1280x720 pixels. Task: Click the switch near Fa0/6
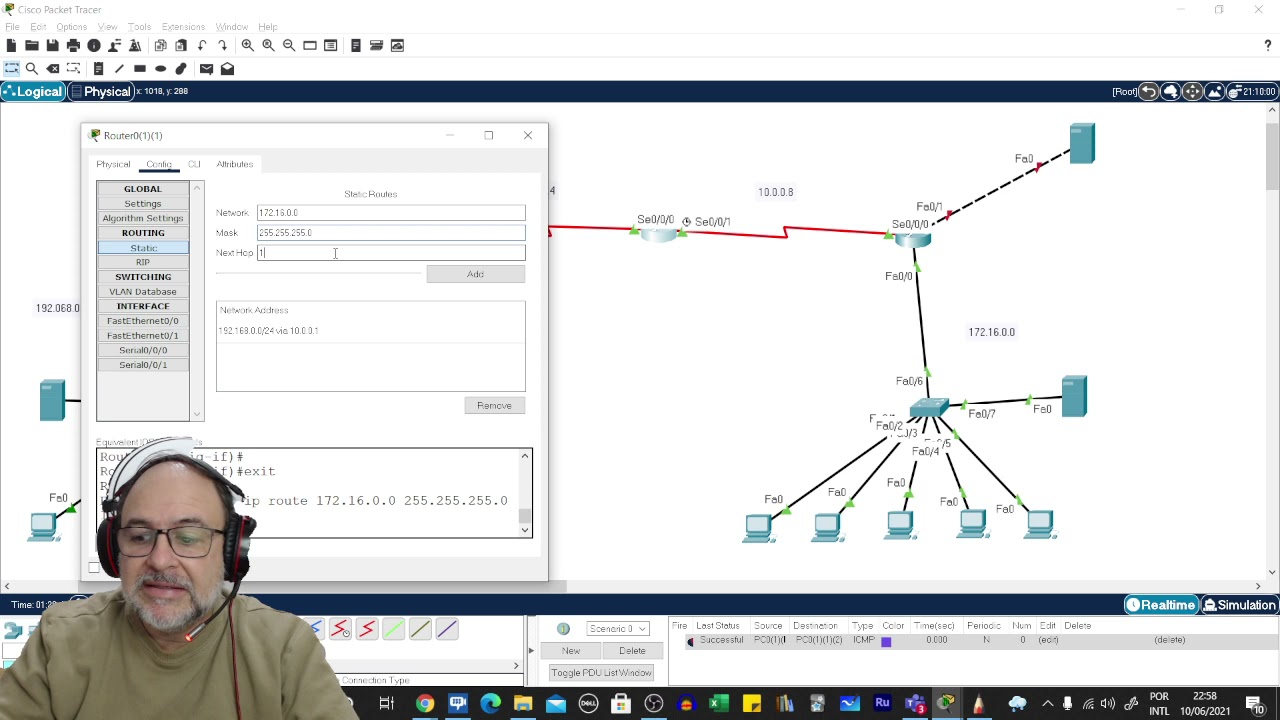click(929, 407)
